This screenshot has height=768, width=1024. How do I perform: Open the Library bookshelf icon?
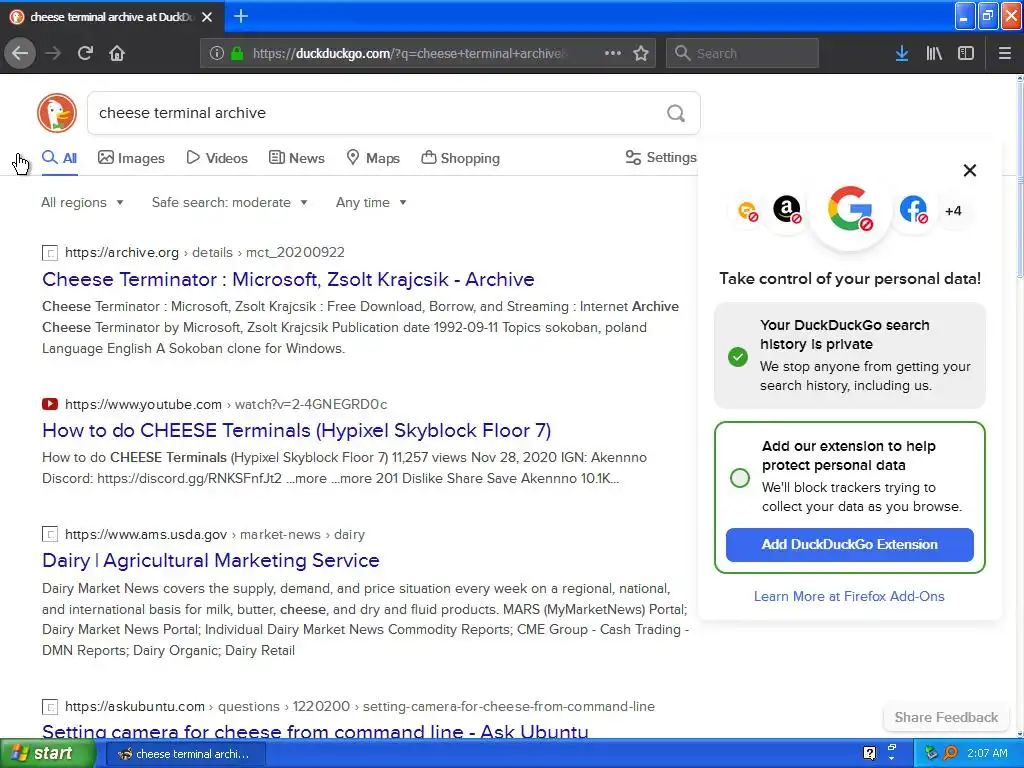(934, 53)
